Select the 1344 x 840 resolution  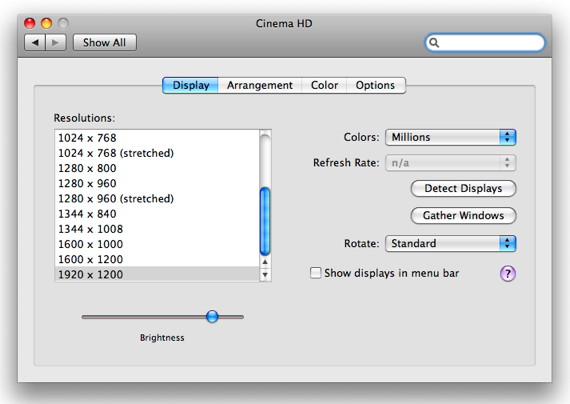157,214
